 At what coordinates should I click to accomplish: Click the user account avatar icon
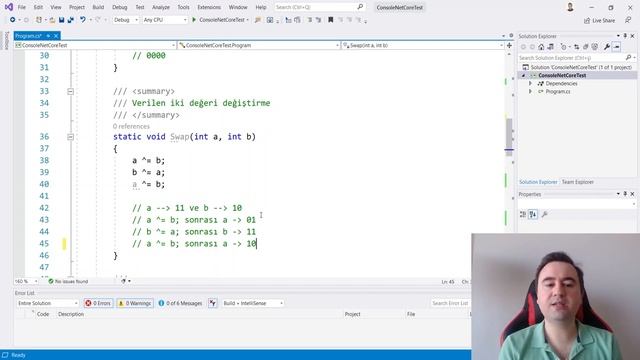coord(570,7)
